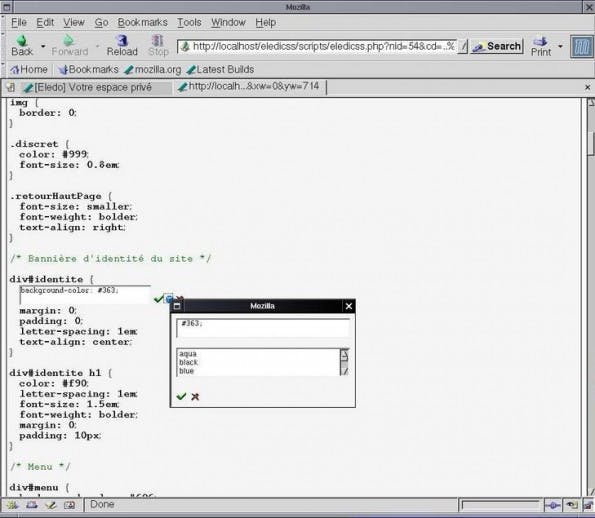Click the Print toolbar button

[x=541, y=46]
